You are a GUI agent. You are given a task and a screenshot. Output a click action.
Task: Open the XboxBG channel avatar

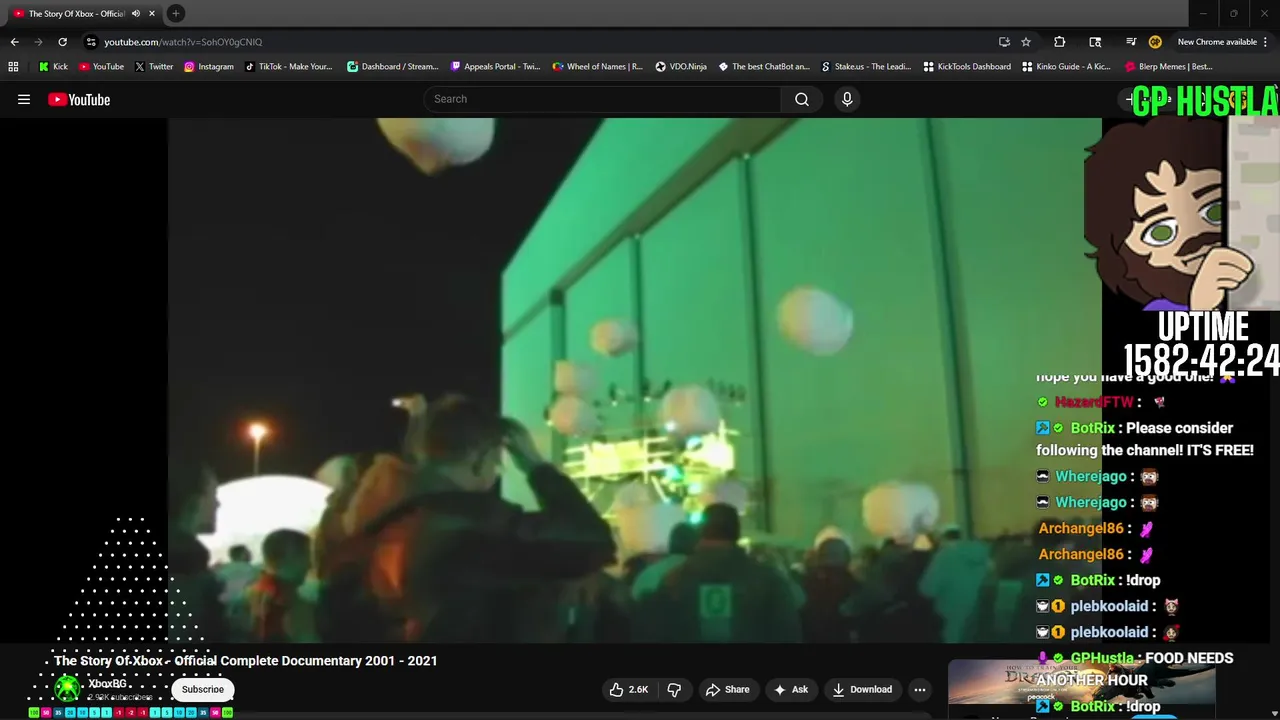[67, 688]
